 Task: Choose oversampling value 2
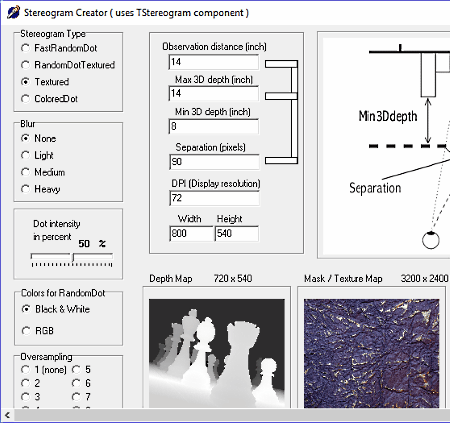coord(31,383)
